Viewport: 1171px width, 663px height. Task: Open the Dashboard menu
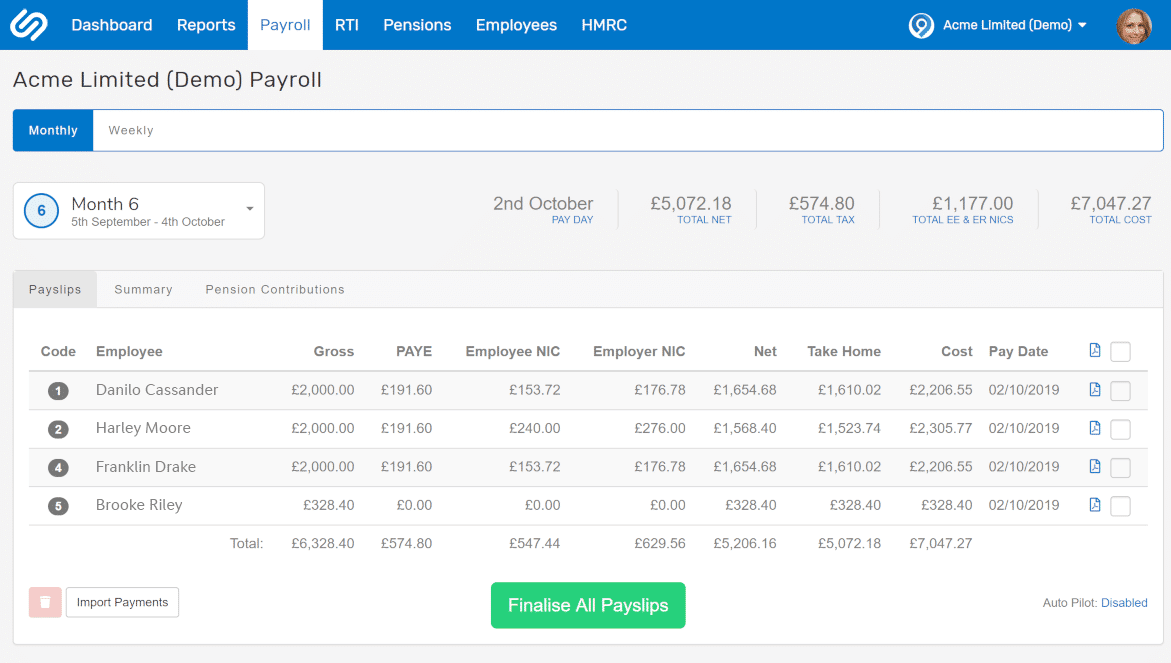pos(112,25)
